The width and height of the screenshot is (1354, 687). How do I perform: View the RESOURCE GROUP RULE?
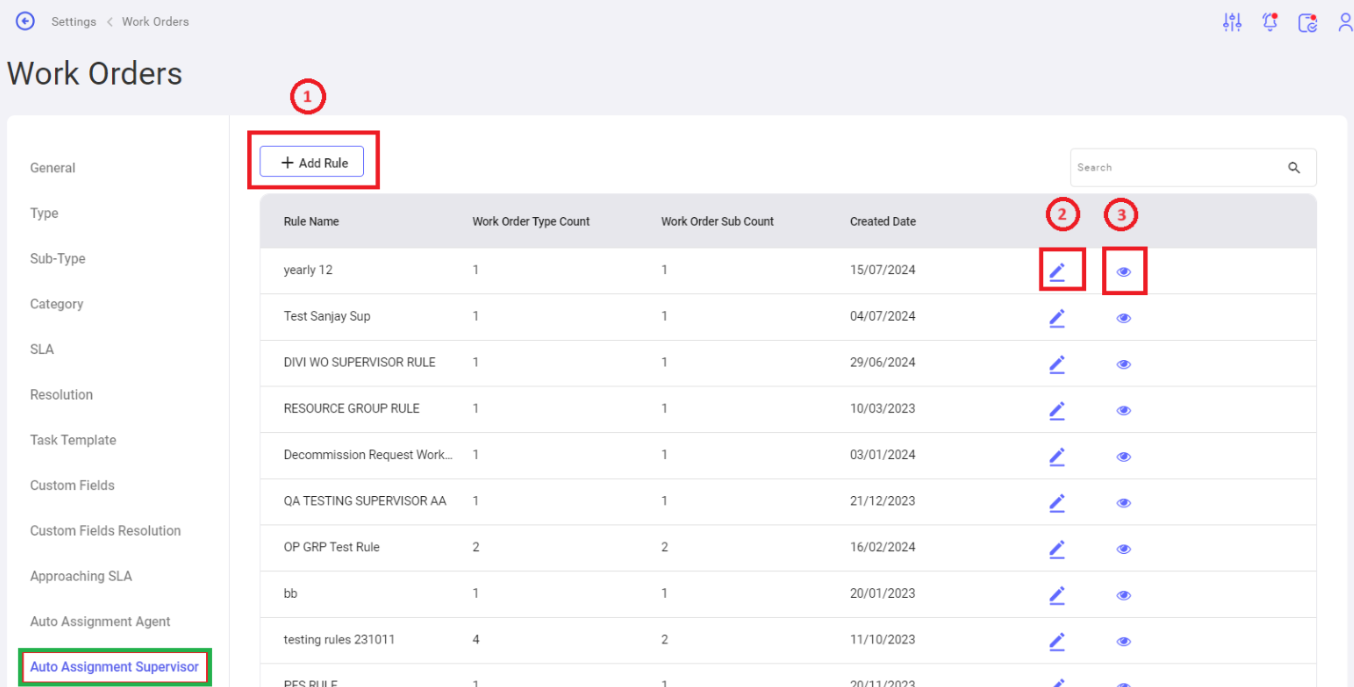point(1124,410)
